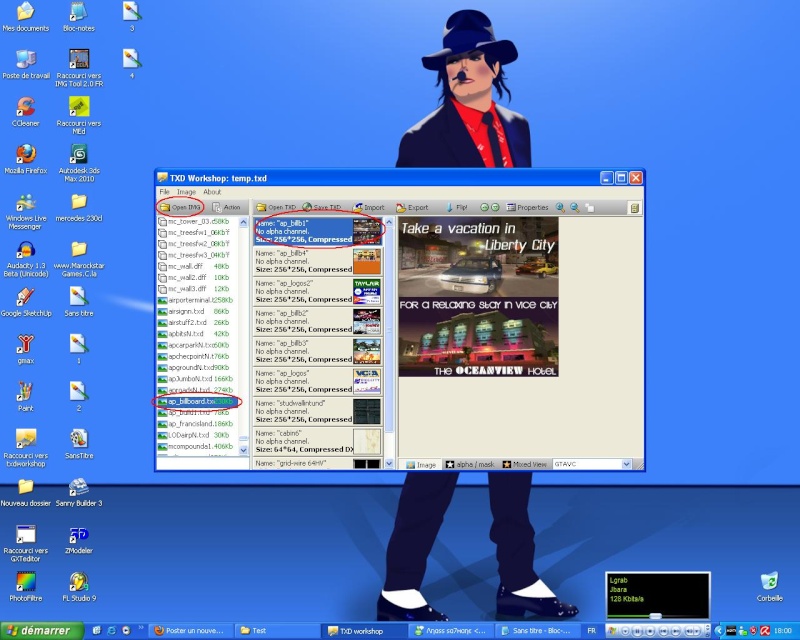
Task: Switch to the Image view tab
Action: pyautogui.click(x=421, y=464)
